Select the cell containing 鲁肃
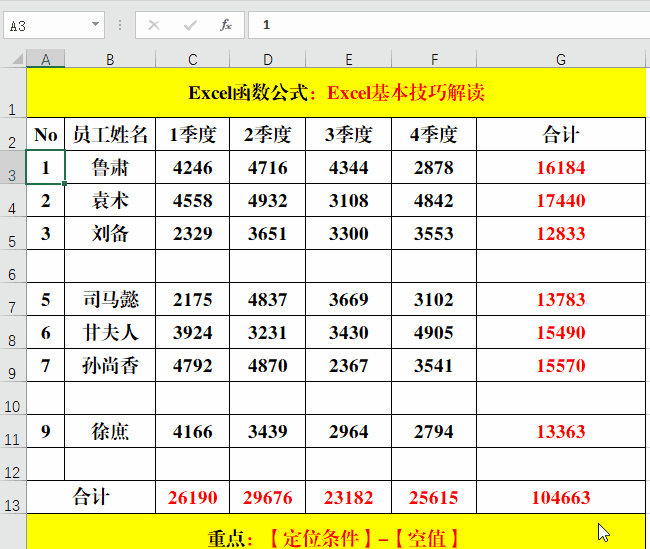Image resolution: width=650 pixels, height=549 pixels. [x=110, y=168]
